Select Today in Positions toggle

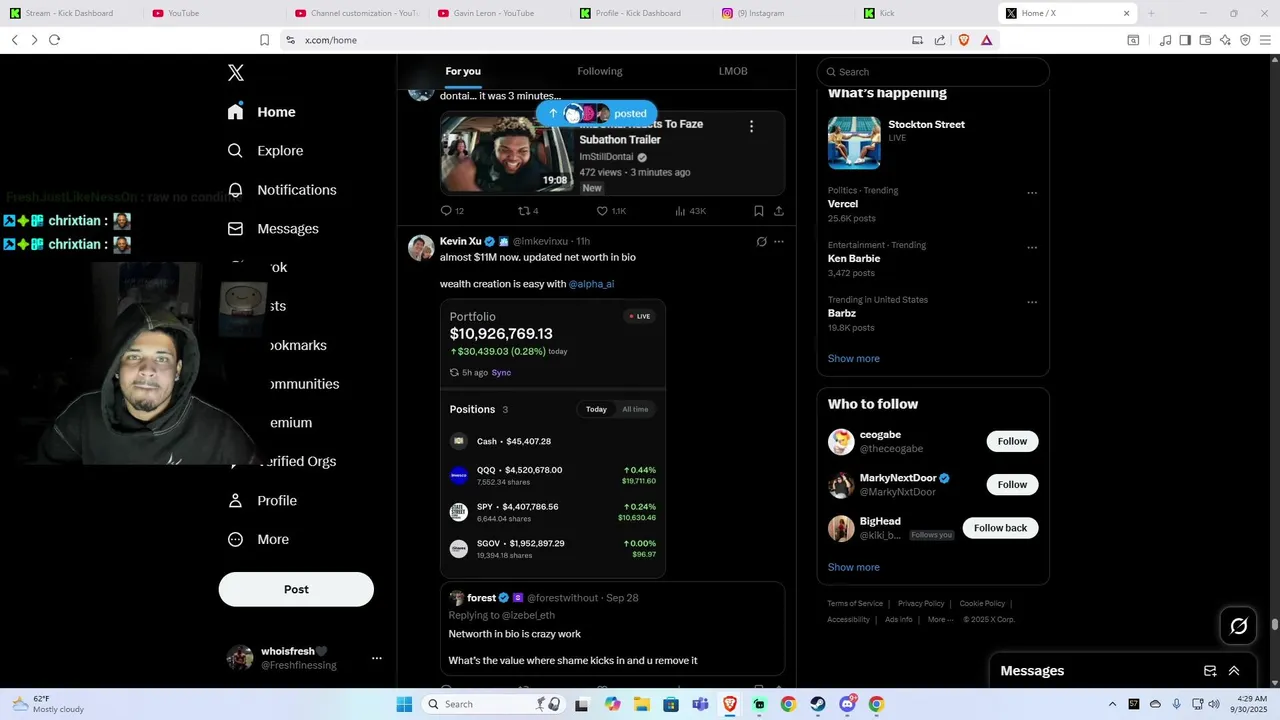pyautogui.click(x=596, y=409)
